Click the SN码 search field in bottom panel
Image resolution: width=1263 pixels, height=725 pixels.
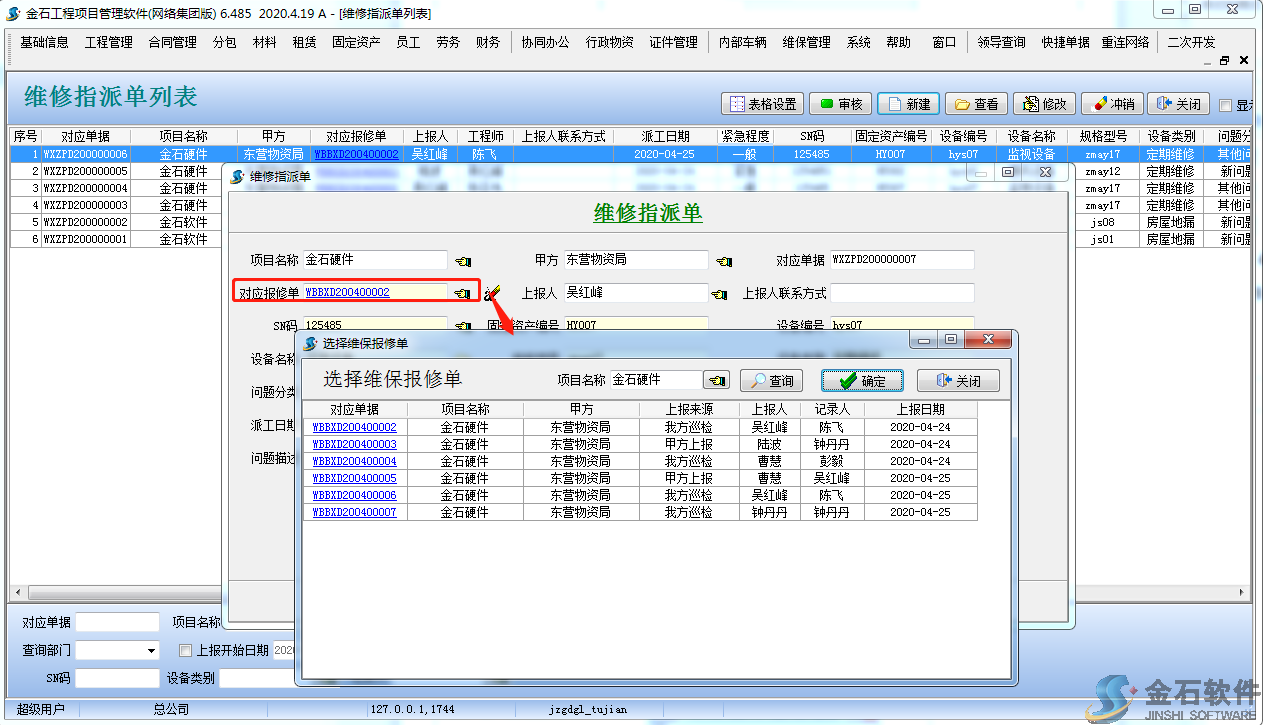point(117,679)
